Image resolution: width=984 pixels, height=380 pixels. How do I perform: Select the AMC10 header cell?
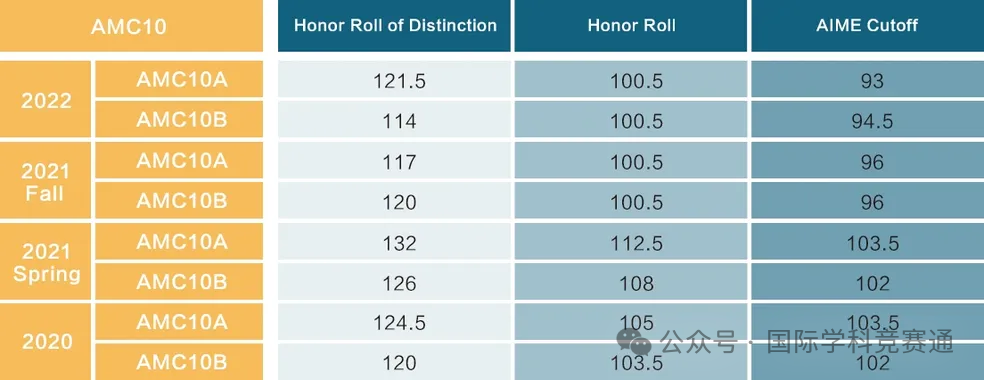coord(131,26)
